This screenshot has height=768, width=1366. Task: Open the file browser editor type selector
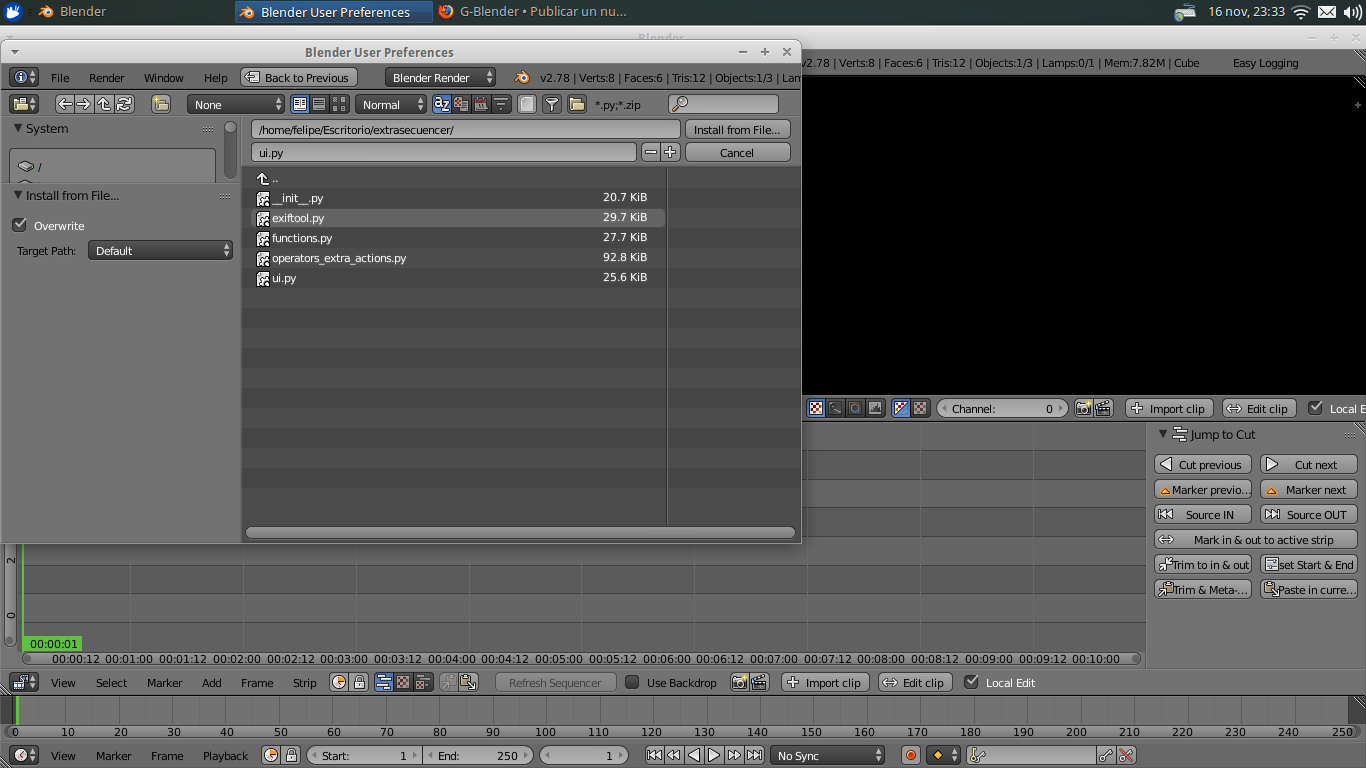coord(24,104)
